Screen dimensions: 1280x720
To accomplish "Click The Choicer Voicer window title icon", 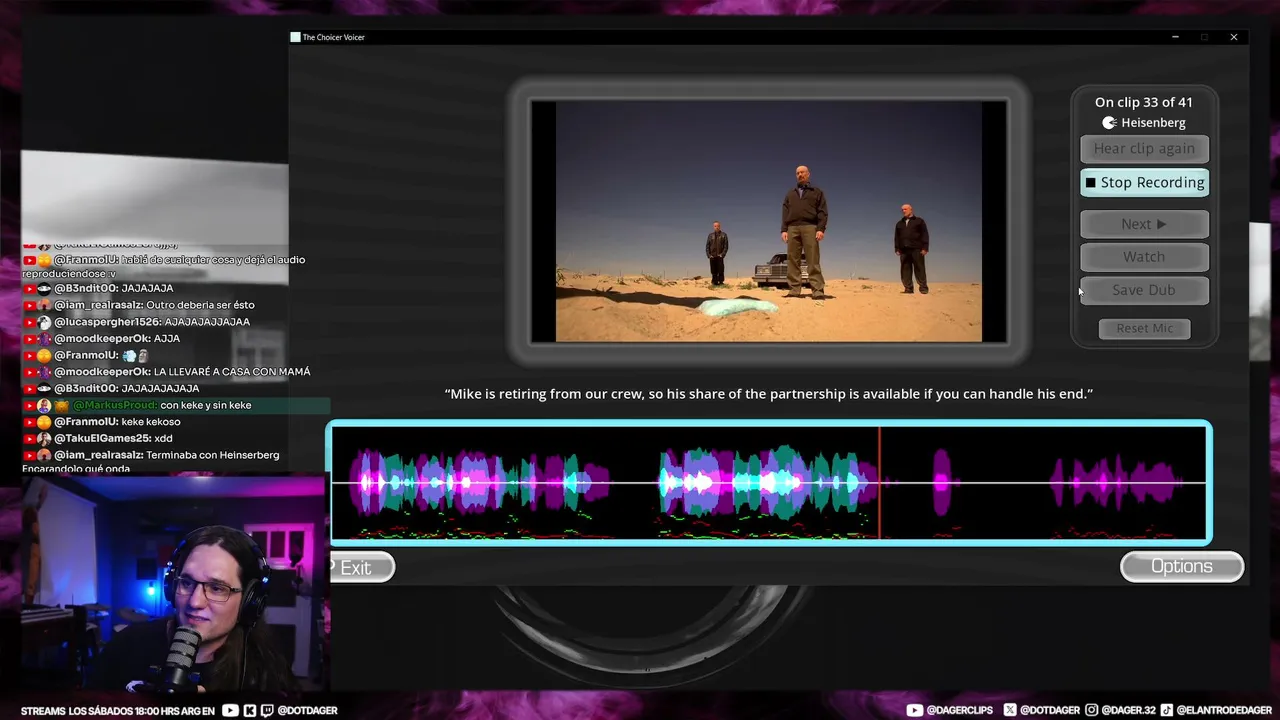I will click(x=295, y=37).
